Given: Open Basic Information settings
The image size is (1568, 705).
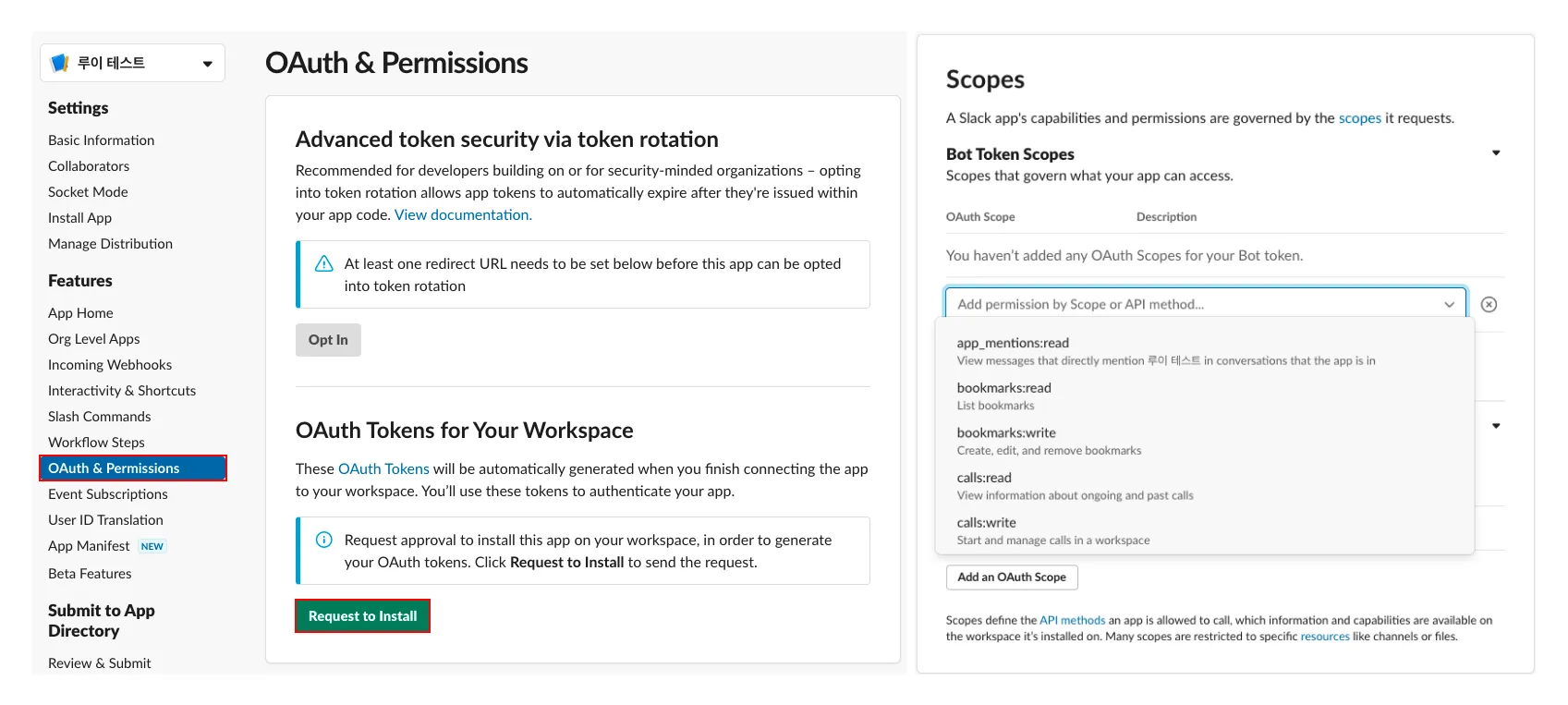Looking at the screenshot, I should pyautogui.click(x=101, y=140).
